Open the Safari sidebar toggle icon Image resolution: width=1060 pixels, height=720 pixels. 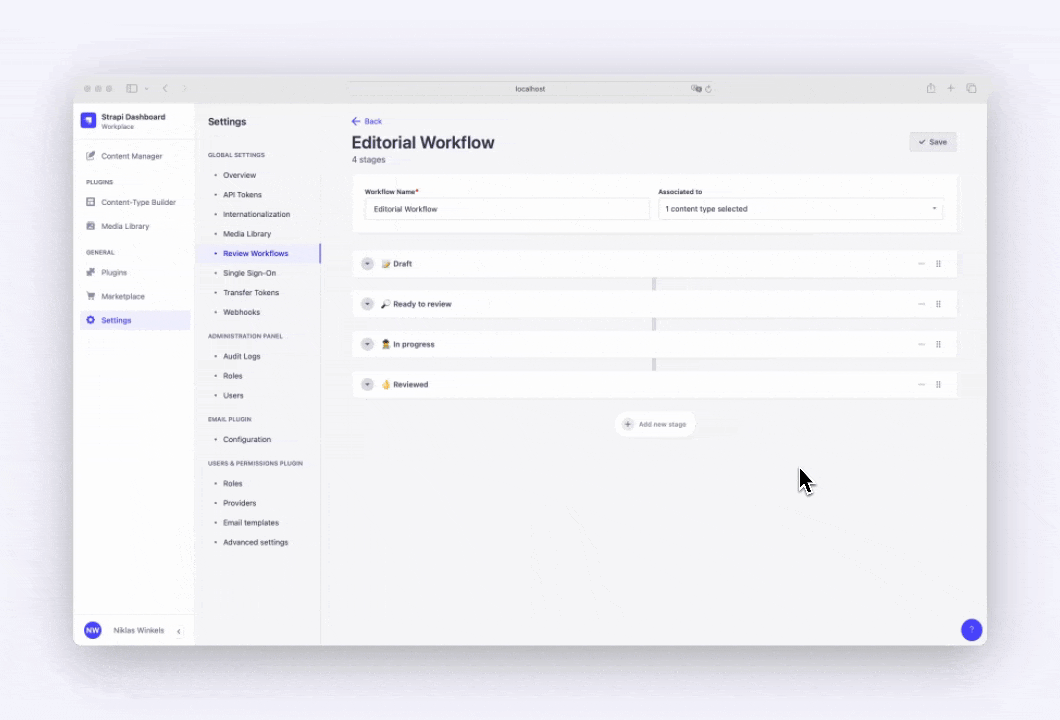pos(132,89)
